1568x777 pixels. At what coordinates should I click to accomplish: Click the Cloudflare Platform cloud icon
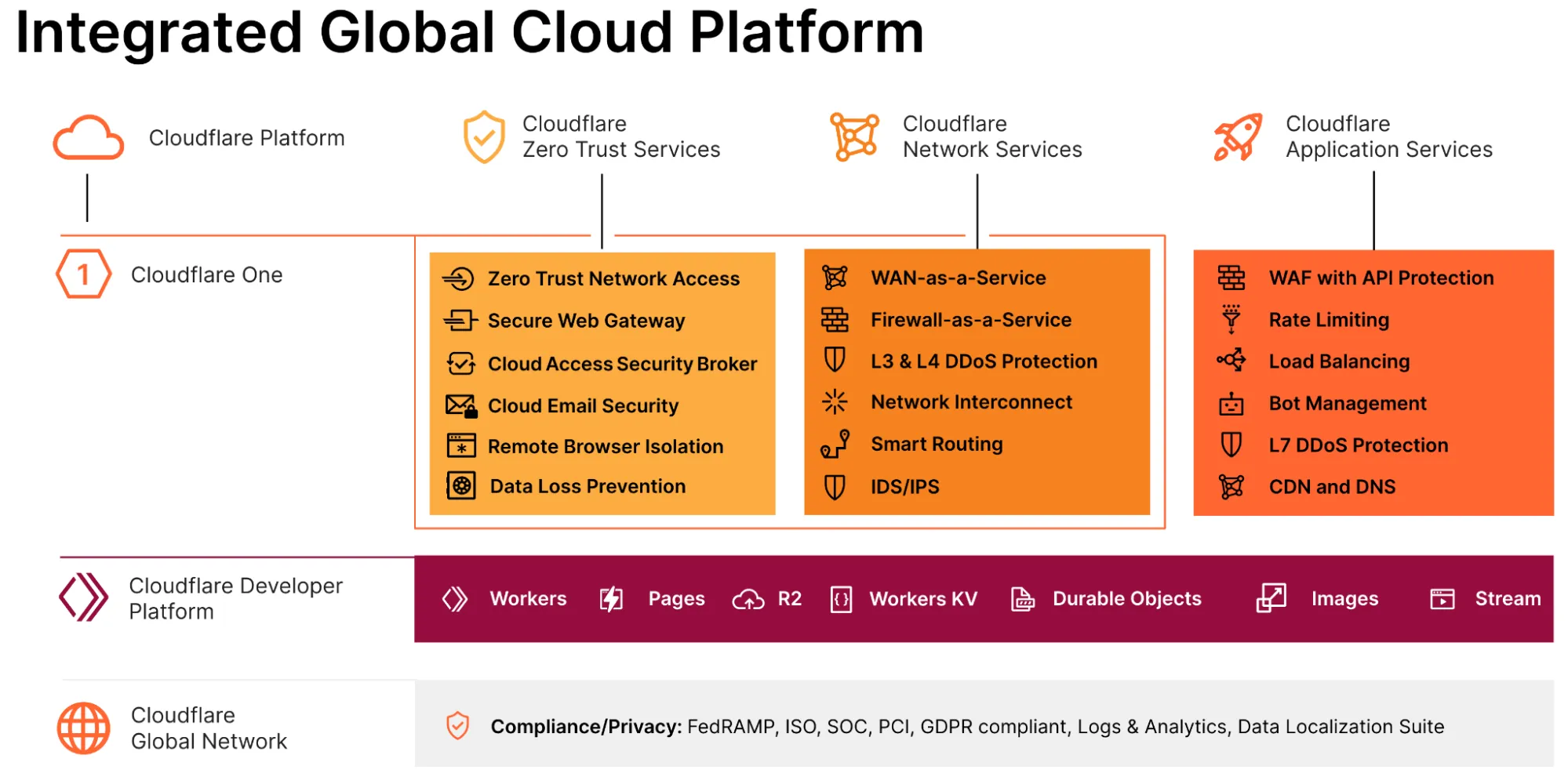coord(87,137)
